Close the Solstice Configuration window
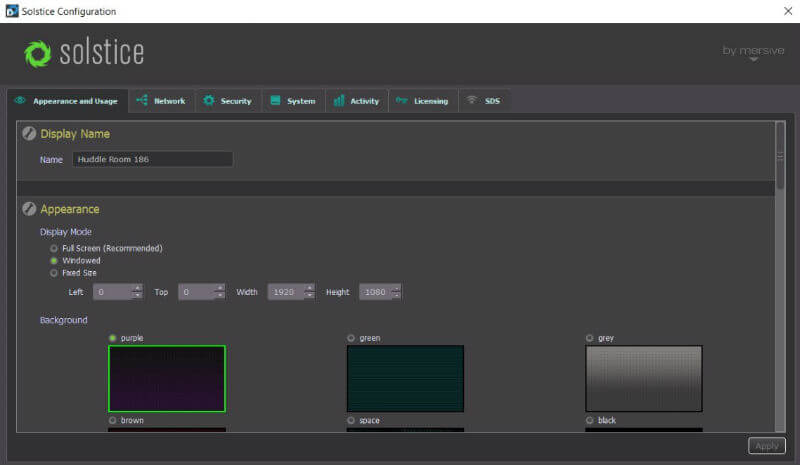 788,11
